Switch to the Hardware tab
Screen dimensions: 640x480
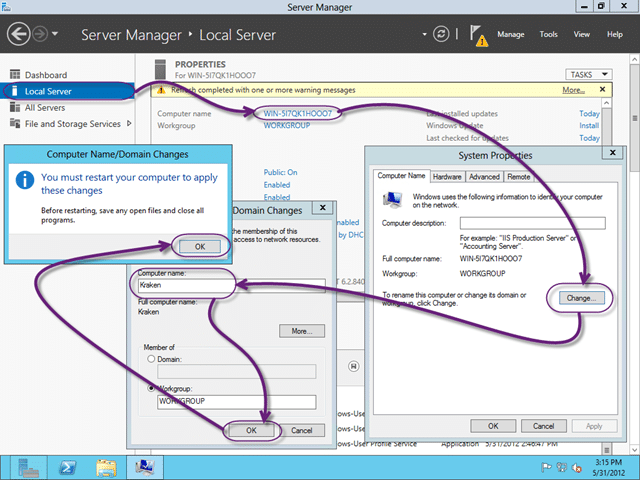tap(447, 177)
